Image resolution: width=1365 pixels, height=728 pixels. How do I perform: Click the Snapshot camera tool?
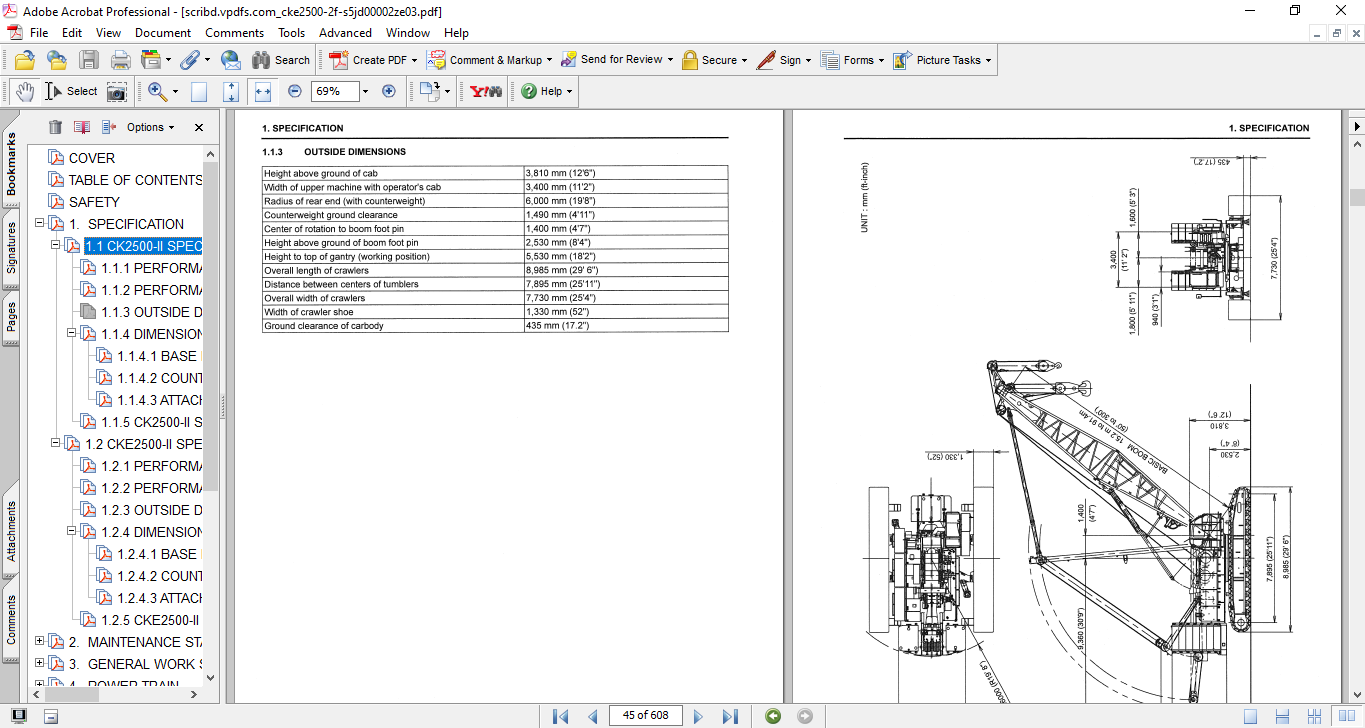[x=117, y=91]
